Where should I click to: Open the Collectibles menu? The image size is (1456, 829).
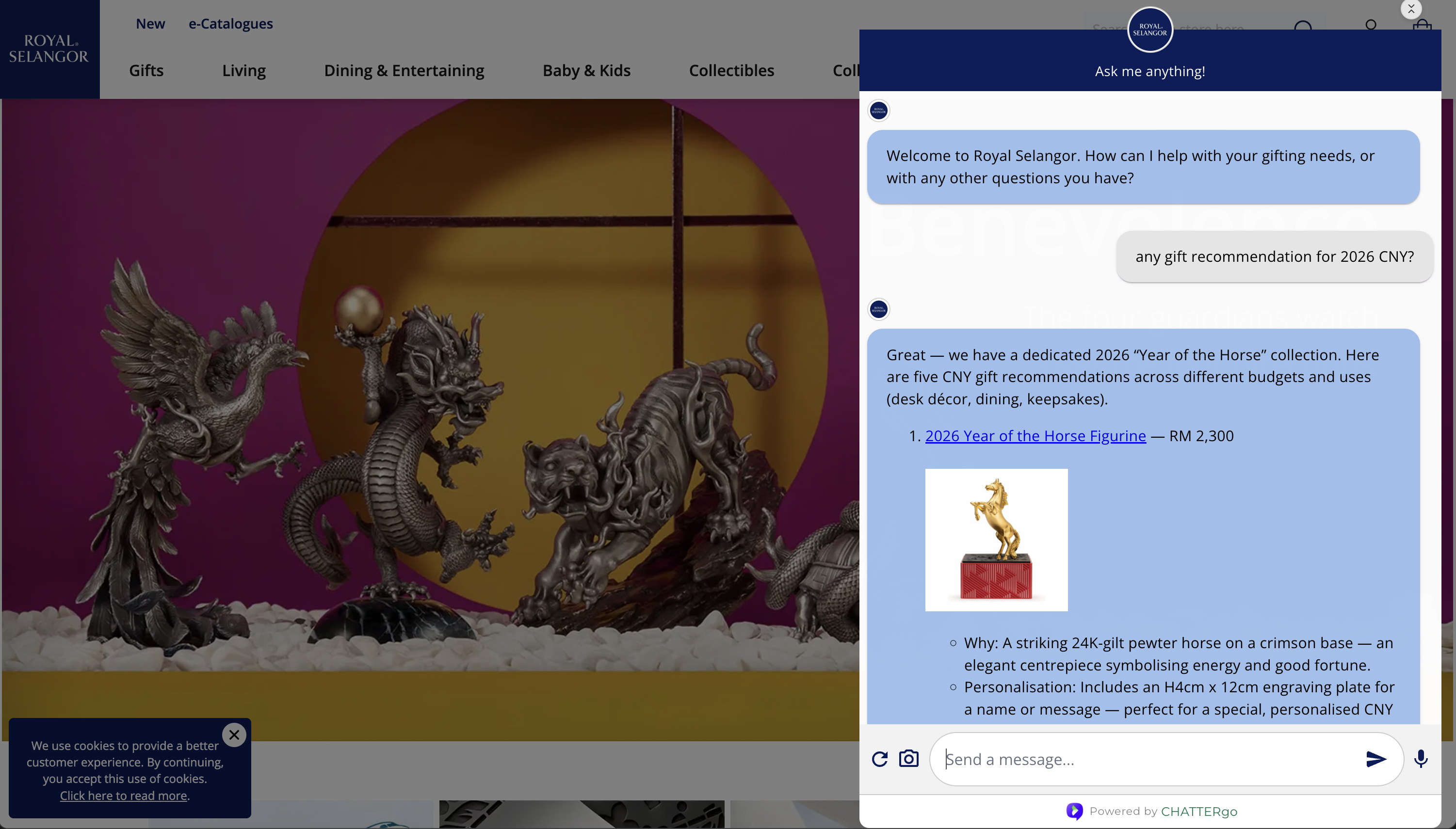pyautogui.click(x=731, y=70)
